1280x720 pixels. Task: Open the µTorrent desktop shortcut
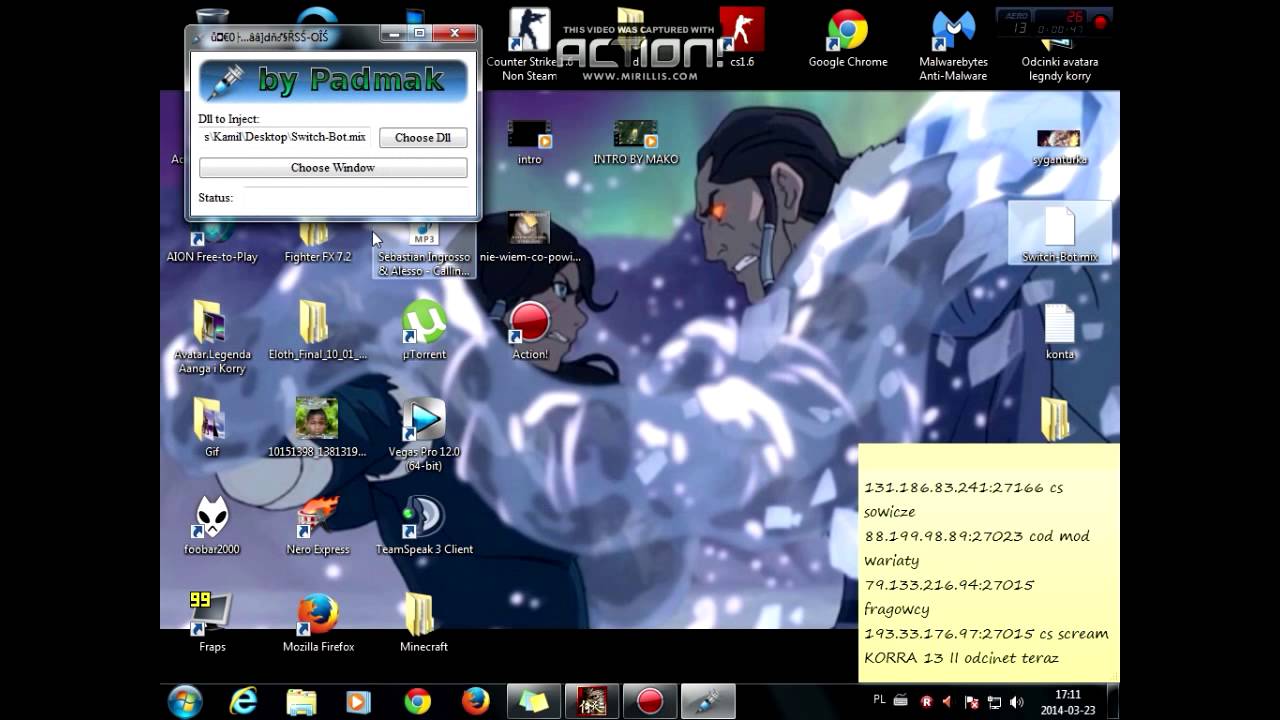click(424, 331)
